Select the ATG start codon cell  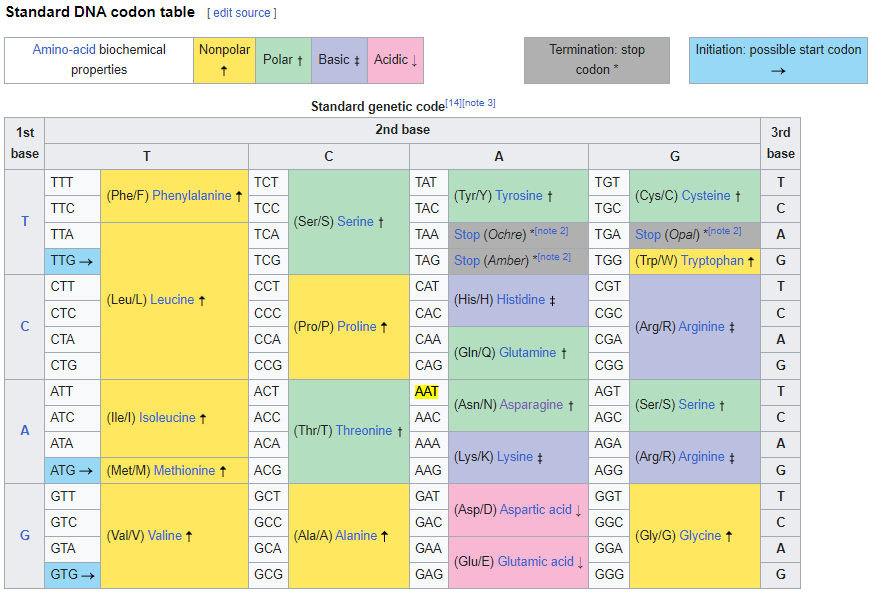pos(73,470)
